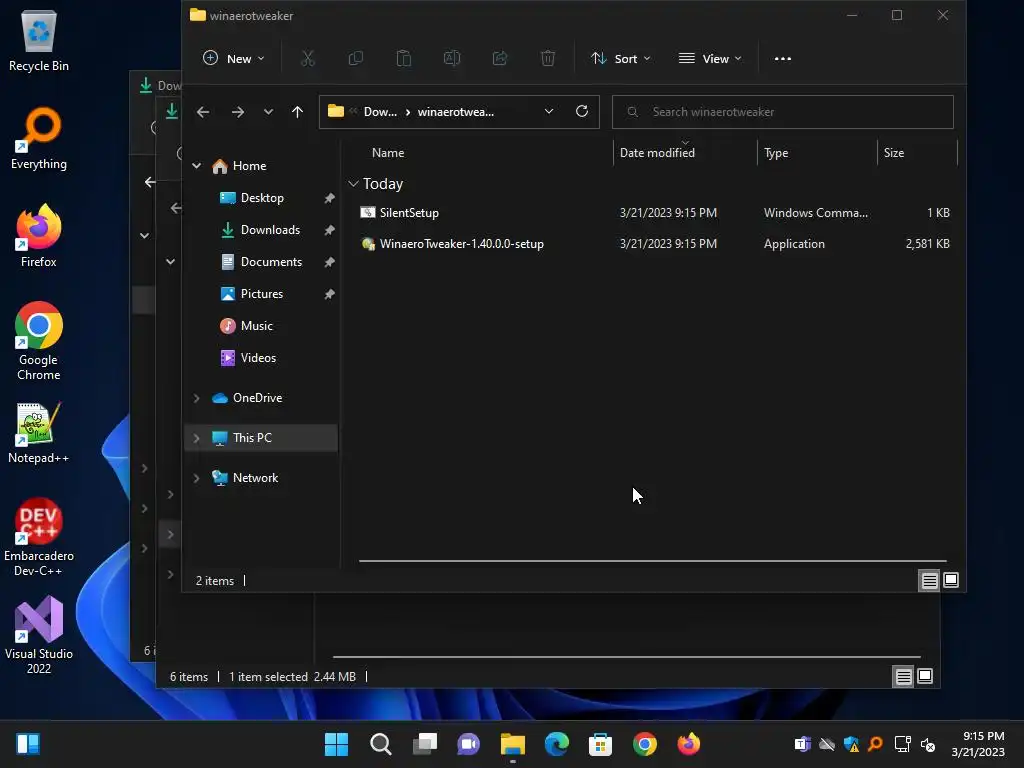Viewport: 1024px width, 768px height.
Task: Open Widgets button on taskbar
Action: tap(28, 744)
